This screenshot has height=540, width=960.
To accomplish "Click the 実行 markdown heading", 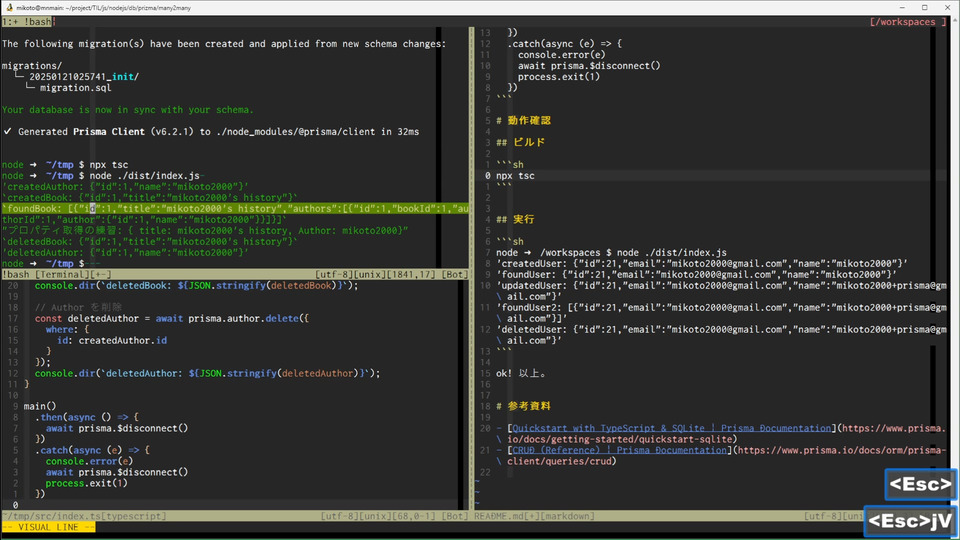I will pos(523,219).
